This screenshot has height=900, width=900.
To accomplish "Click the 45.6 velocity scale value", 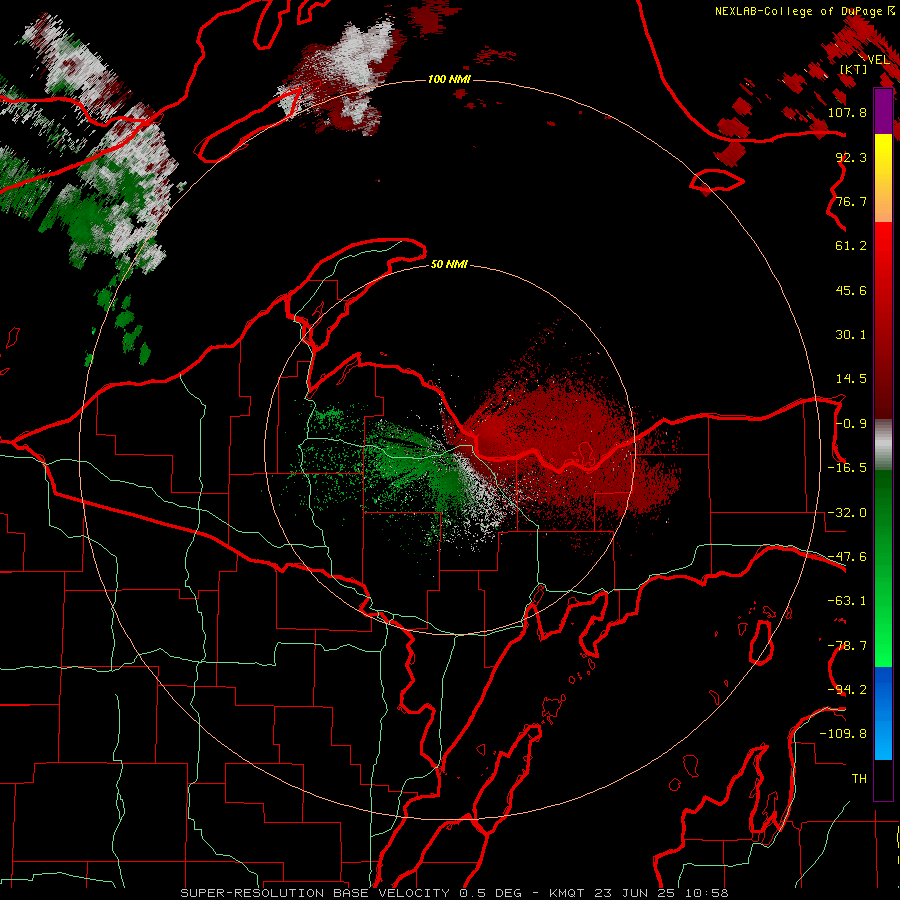I will click(x=852, y=290).
